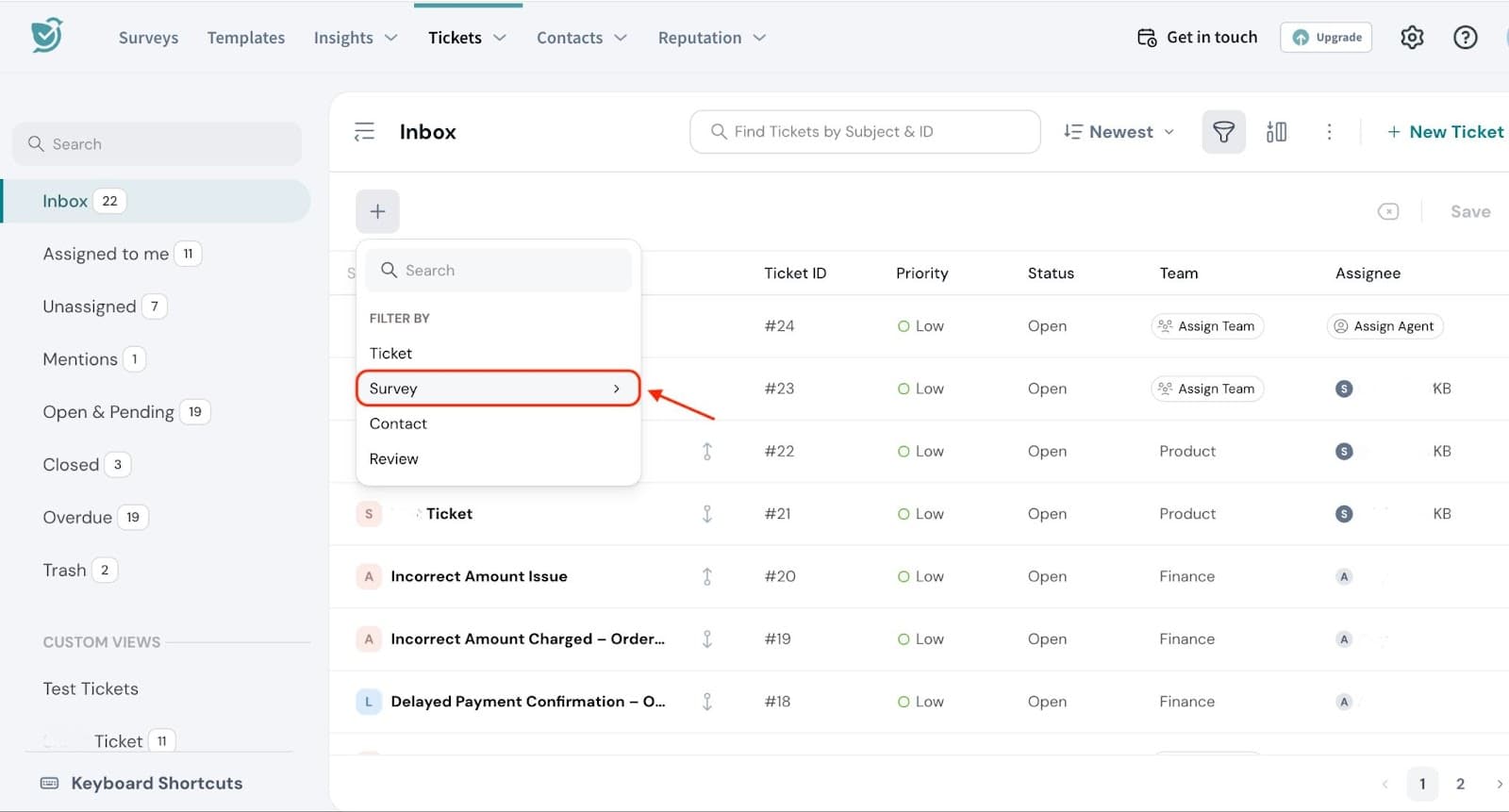Click the settings gear icon
This screenshot has width=1509, height=812.
pyautogui.click(x=1411, y=38)
